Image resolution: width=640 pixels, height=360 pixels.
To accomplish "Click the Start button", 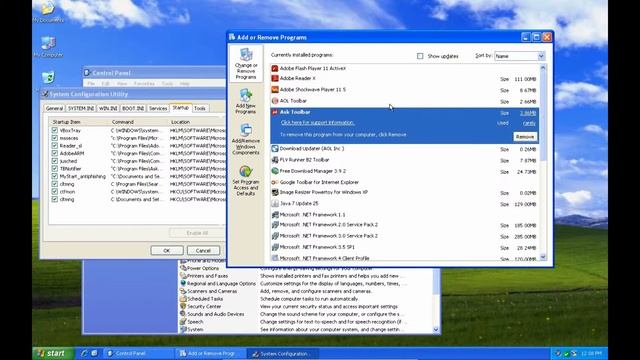I will click(53, 353).
